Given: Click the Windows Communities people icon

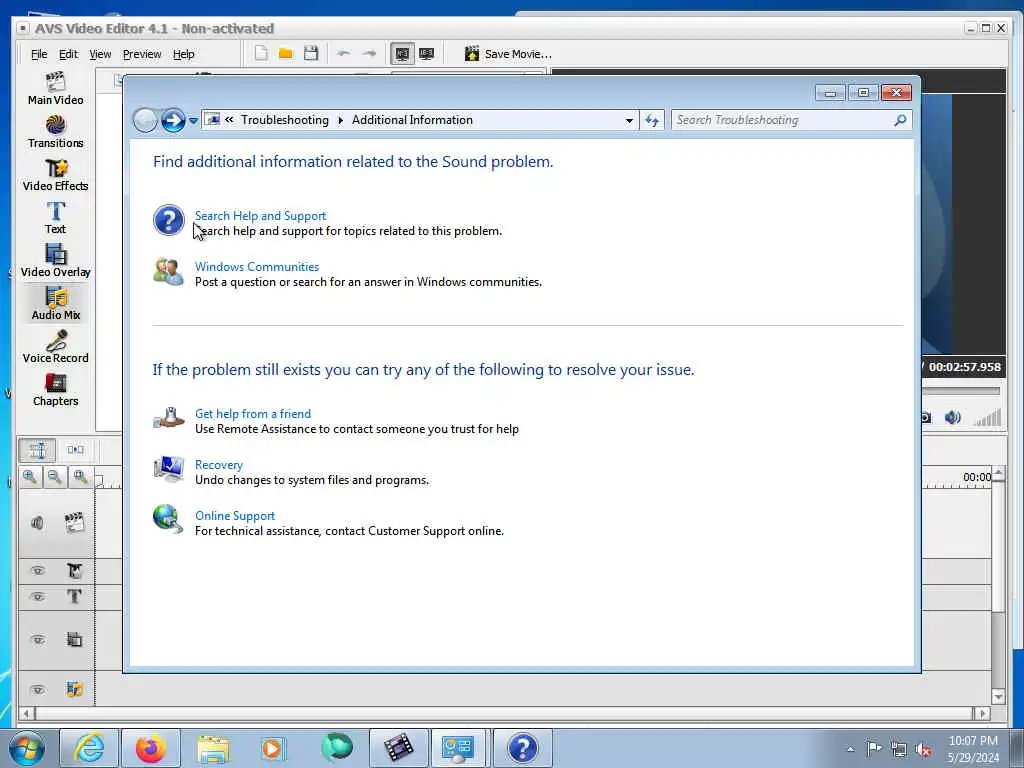Looking at the screenshot, I should 168,272.
